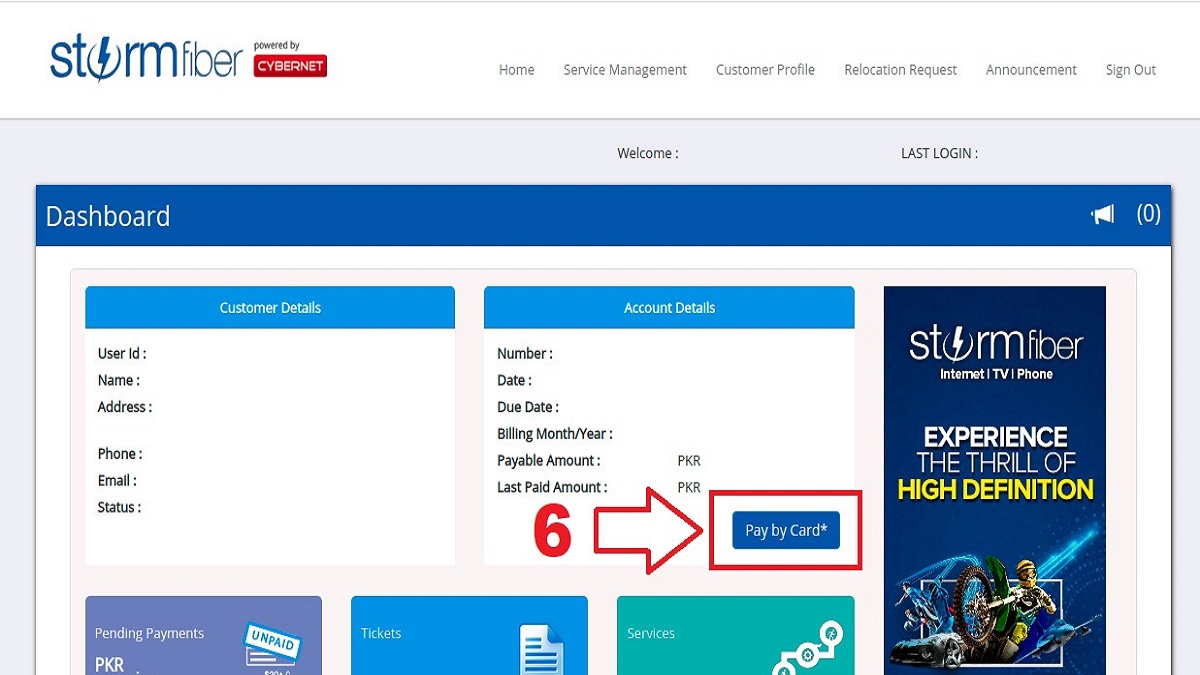Click the 'Email :' label
Image resolution: width=1200 pixels, height=675 pixels.
click(x=117, y=481)
